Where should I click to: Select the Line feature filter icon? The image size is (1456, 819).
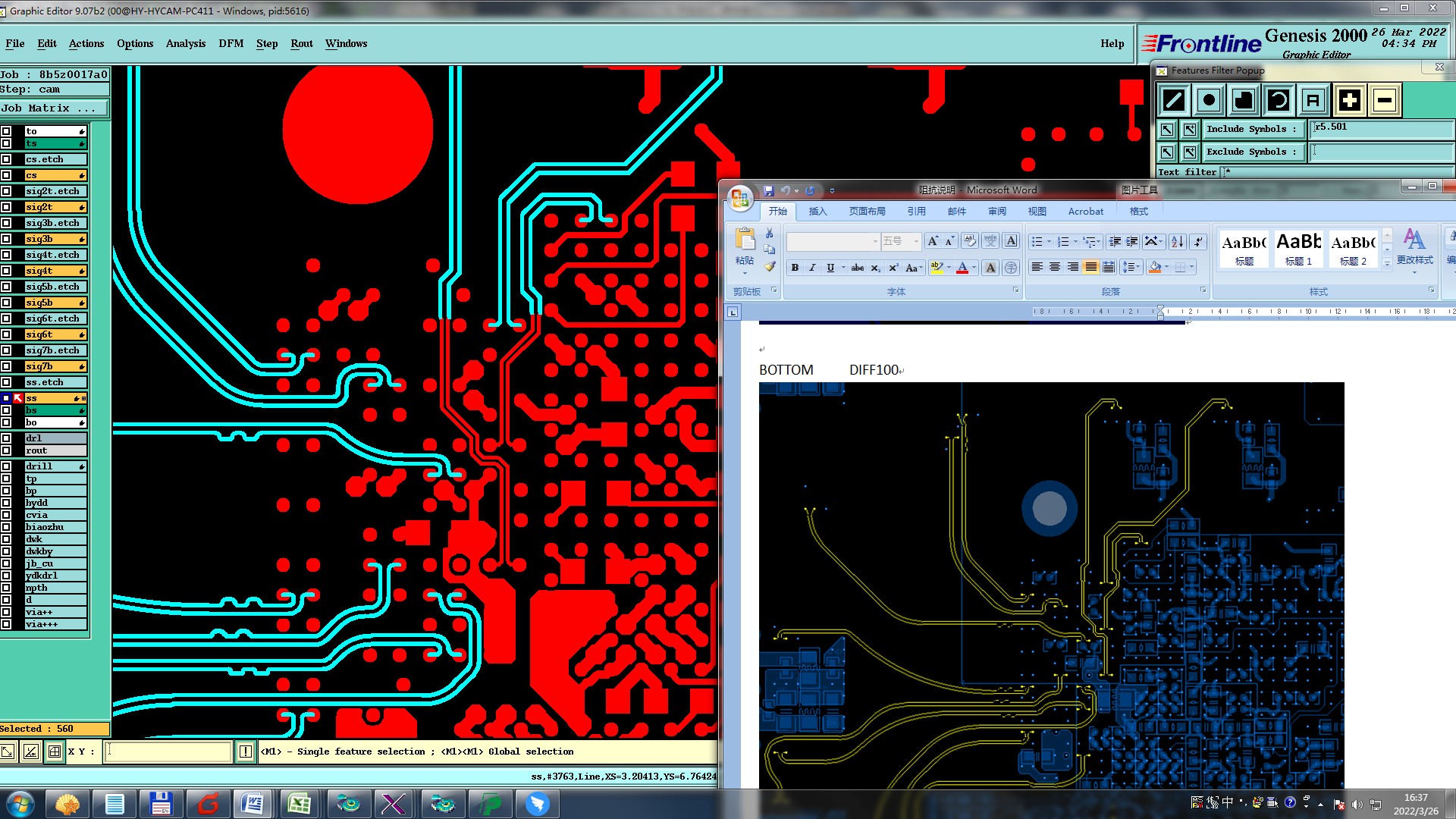click(1174, 100)
